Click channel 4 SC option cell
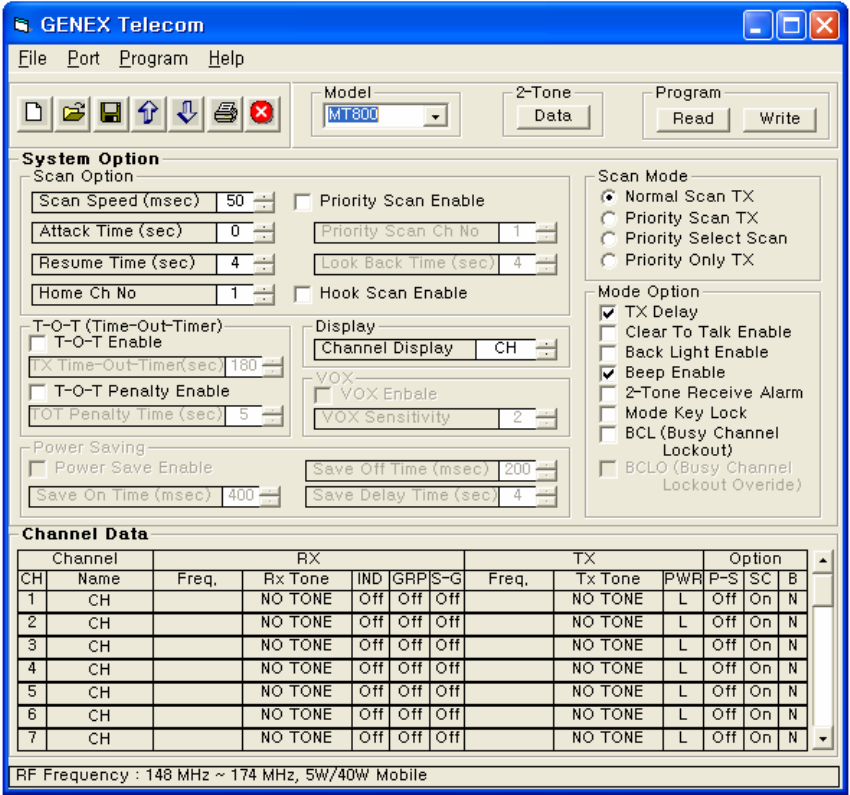The image size is (850, 795). coord(760,669)
